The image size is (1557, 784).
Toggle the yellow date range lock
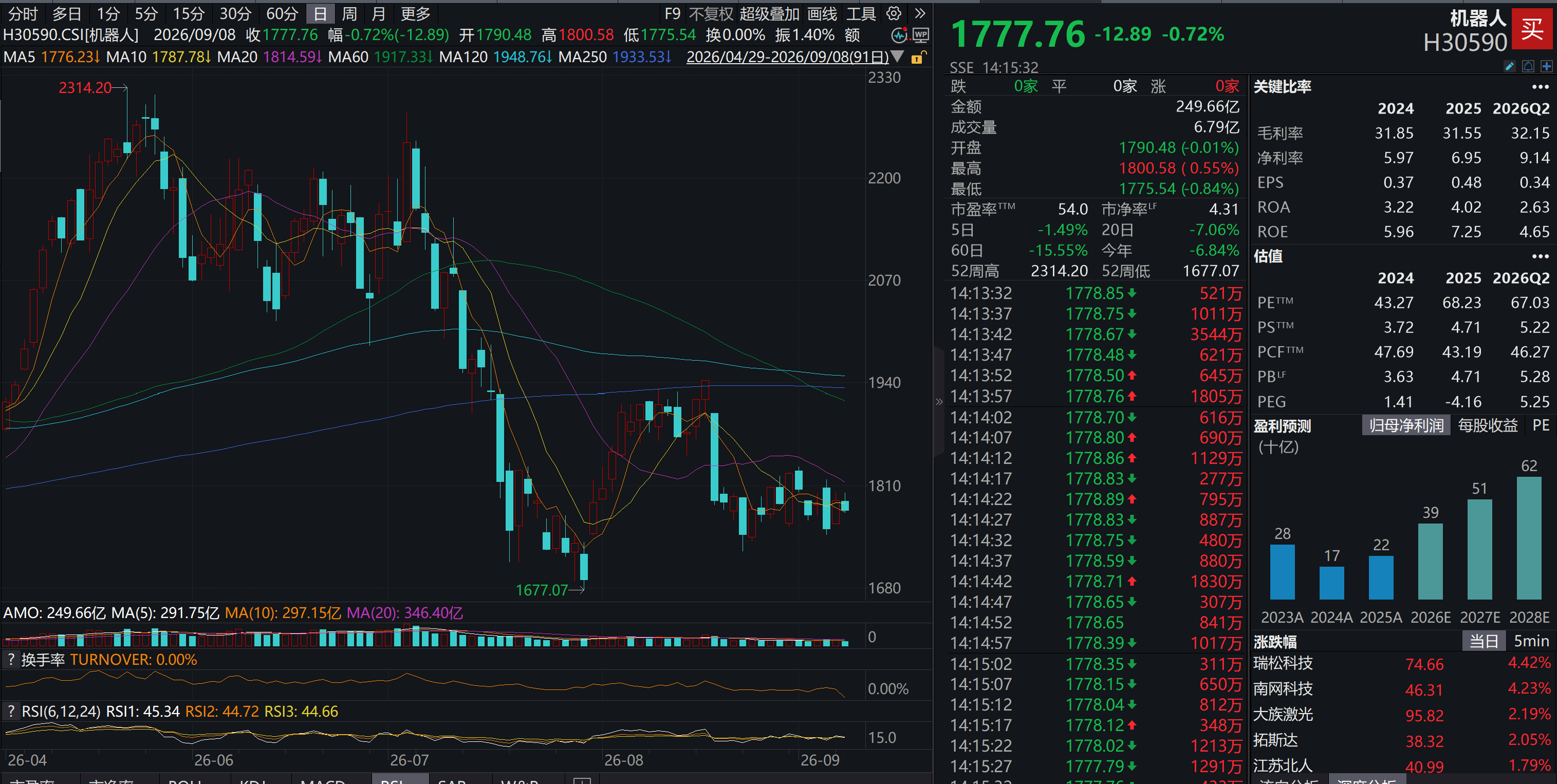[x=918, y=58]
